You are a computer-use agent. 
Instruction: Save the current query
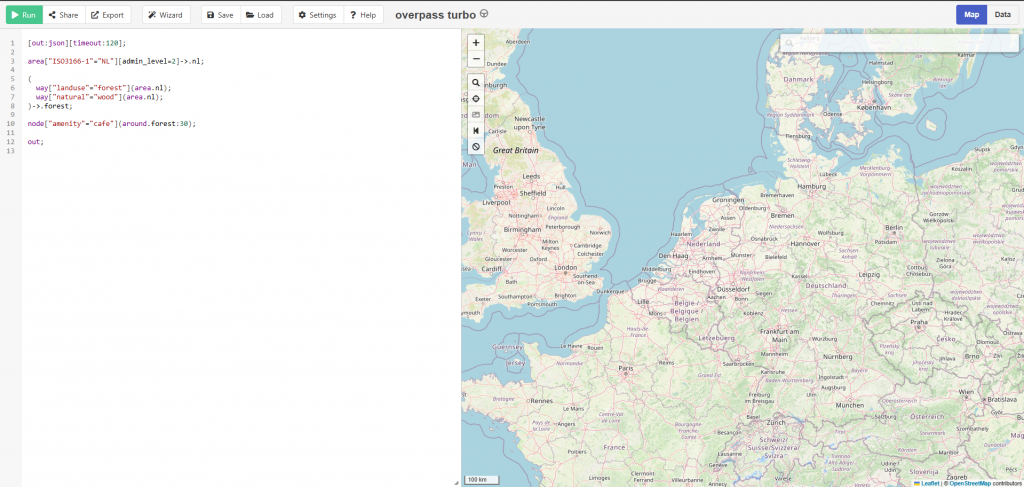click(x=220, y=15)
